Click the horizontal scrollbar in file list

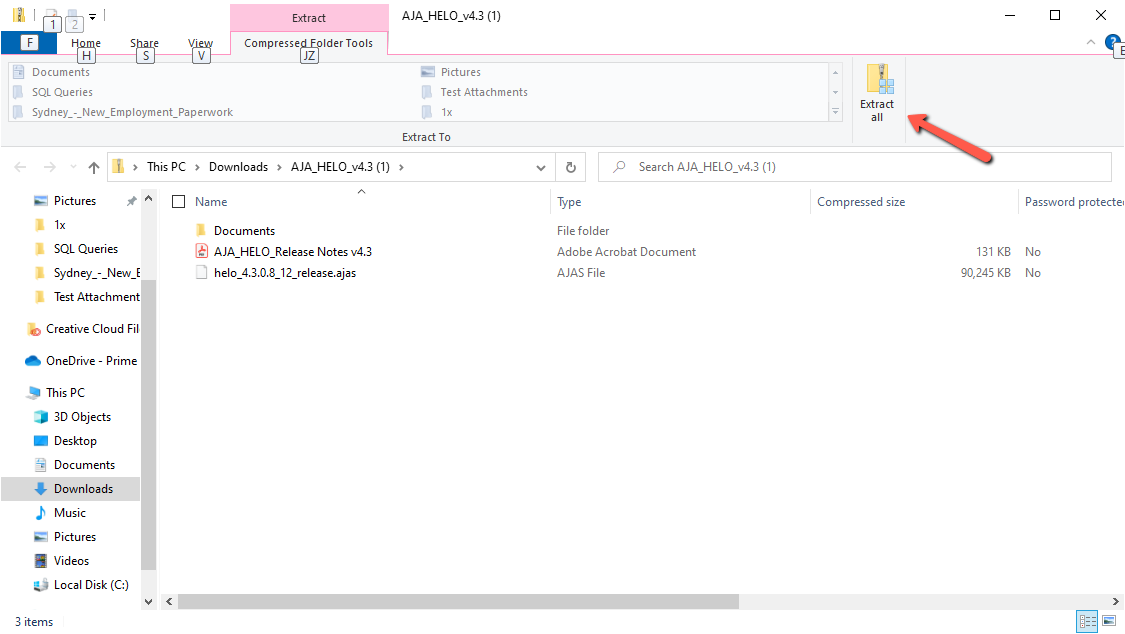[458, 602]
